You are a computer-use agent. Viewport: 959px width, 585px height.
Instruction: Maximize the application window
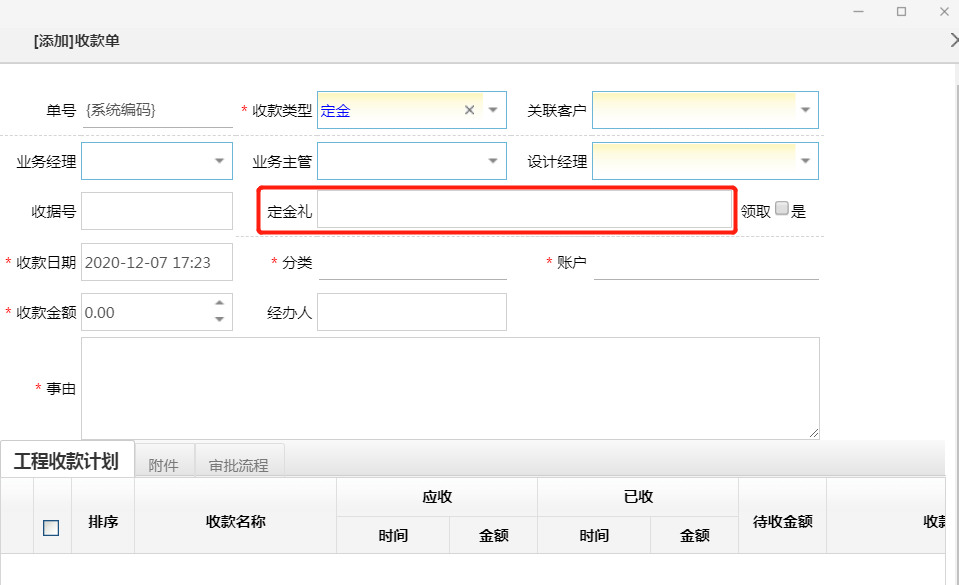pyautogui.click(x=901, y=11)
